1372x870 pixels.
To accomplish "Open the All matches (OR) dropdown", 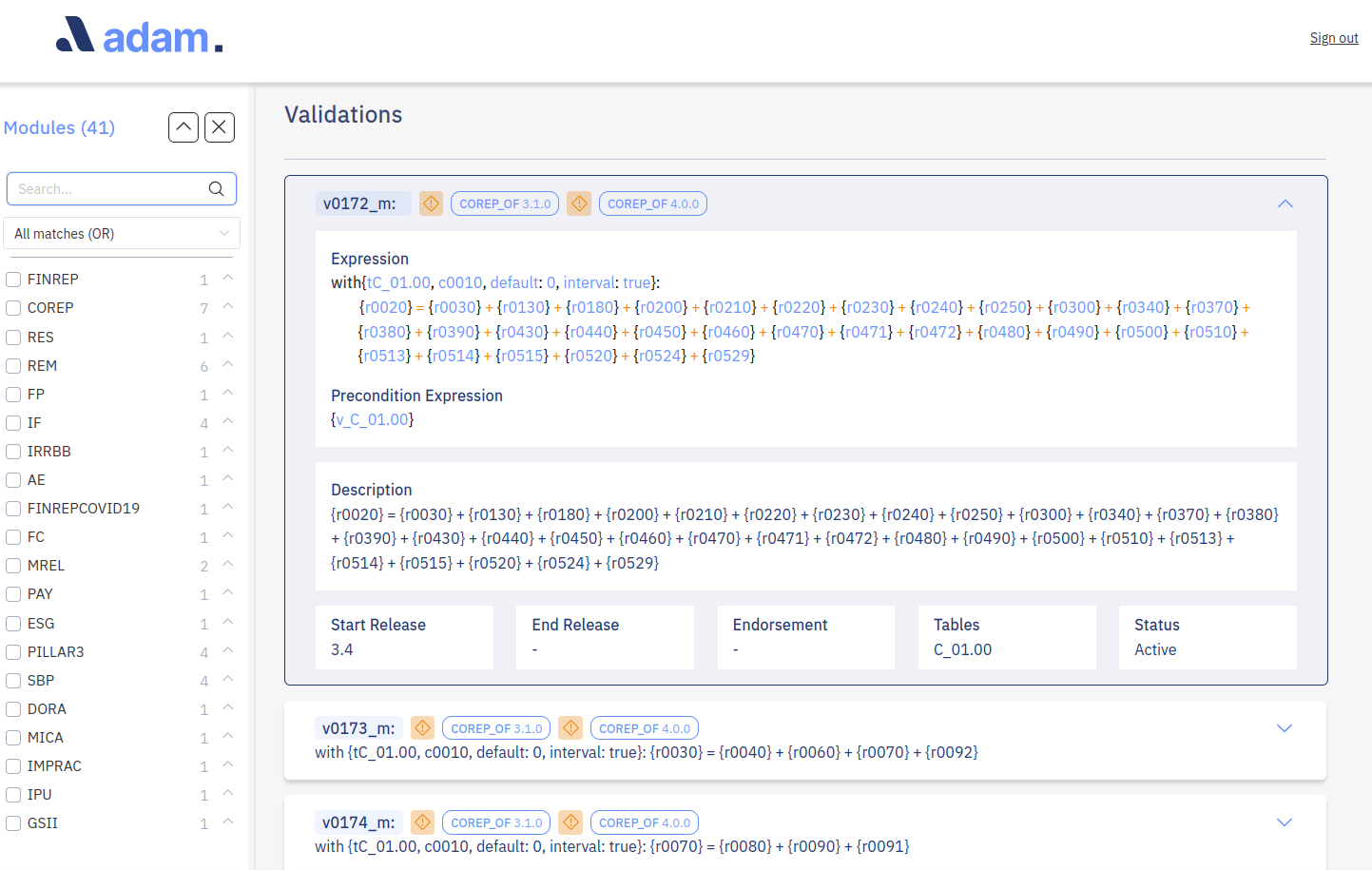I will tap(122, 234).
